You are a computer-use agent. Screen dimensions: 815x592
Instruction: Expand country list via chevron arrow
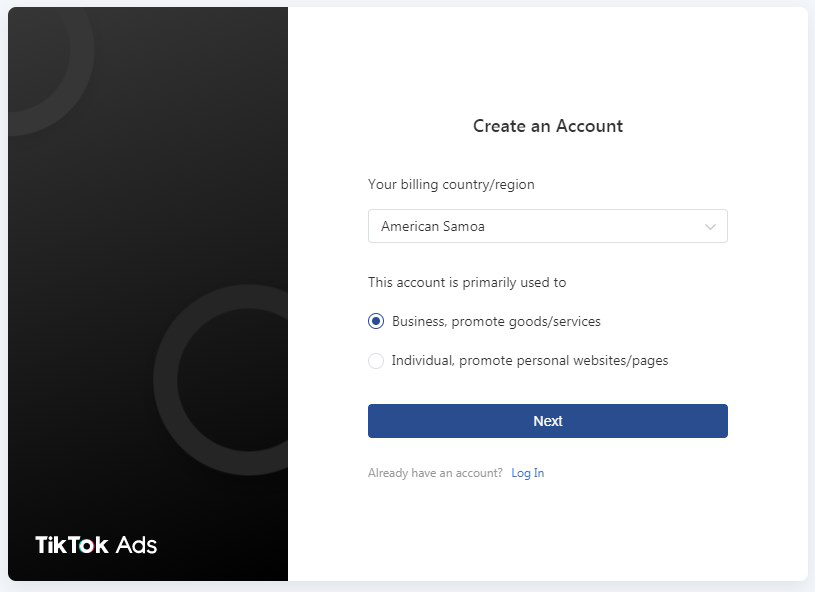pyautogui.click(x=710, y=227)
